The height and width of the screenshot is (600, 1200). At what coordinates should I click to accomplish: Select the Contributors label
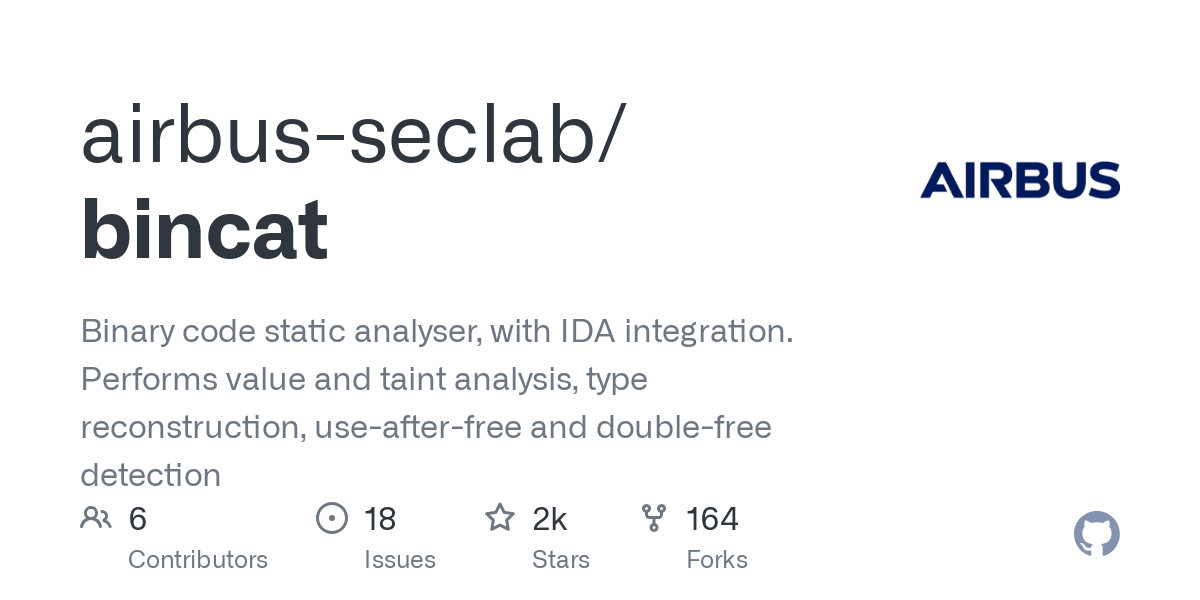[198, 559]
